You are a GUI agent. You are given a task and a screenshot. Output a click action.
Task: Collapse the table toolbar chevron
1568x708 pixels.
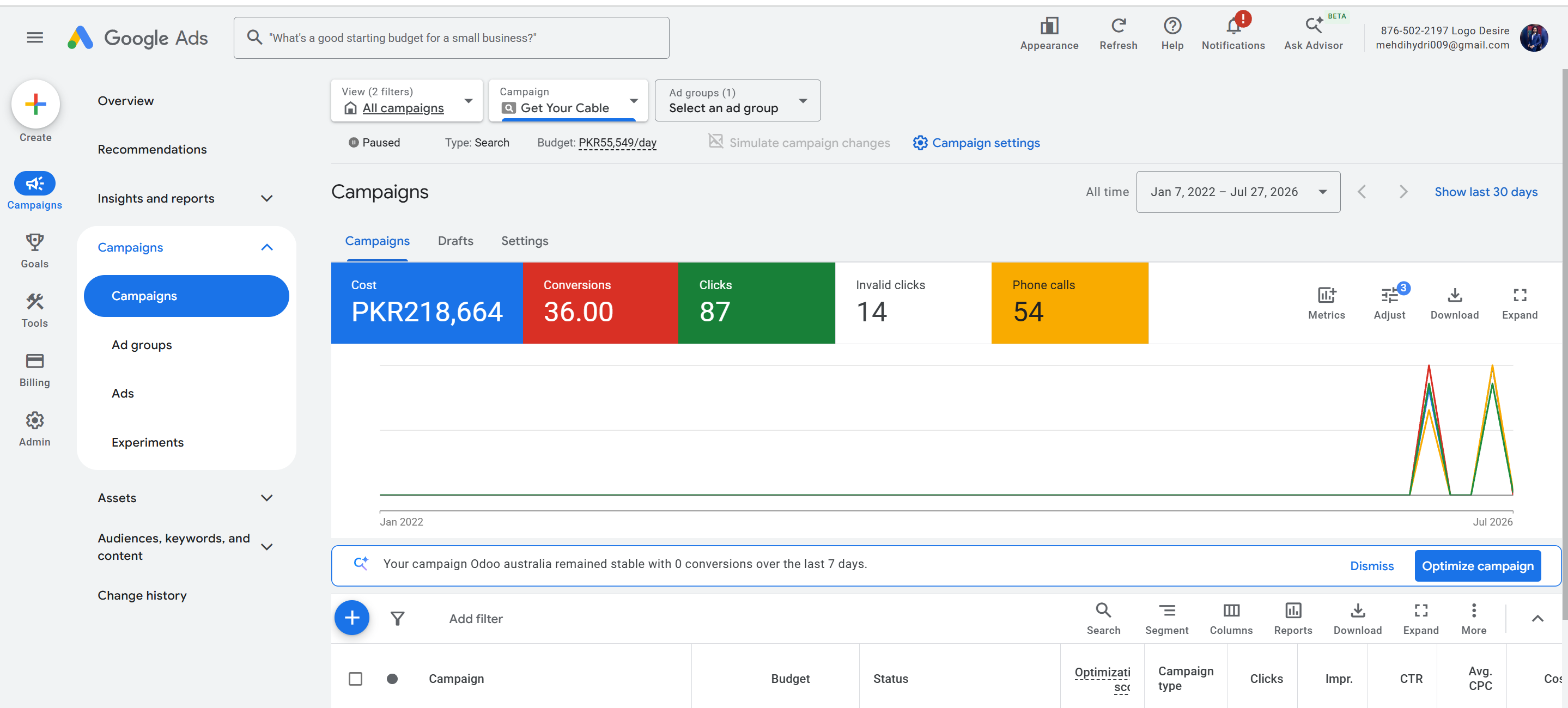pos(1537,619)
